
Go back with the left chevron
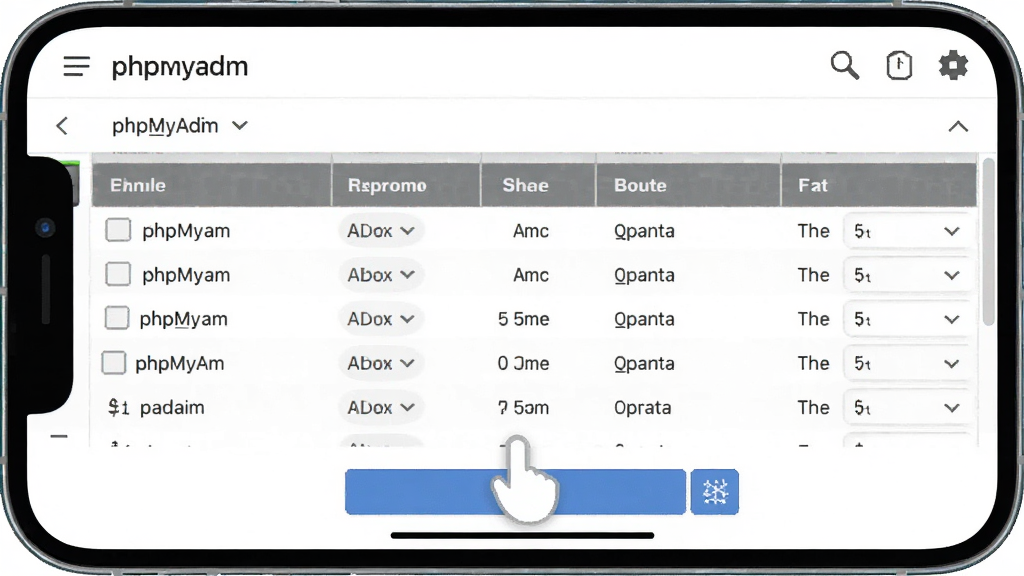pyautogui.click(x=62, y=125)
